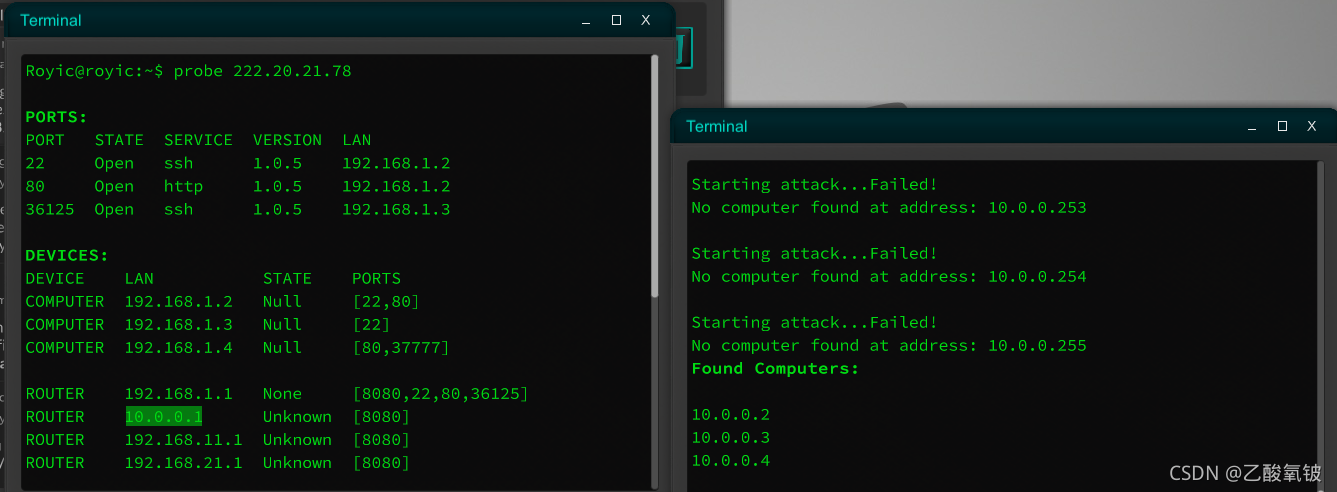Click the 'PORTS:' section heading

pyautogui.click(x=56, y=117)
